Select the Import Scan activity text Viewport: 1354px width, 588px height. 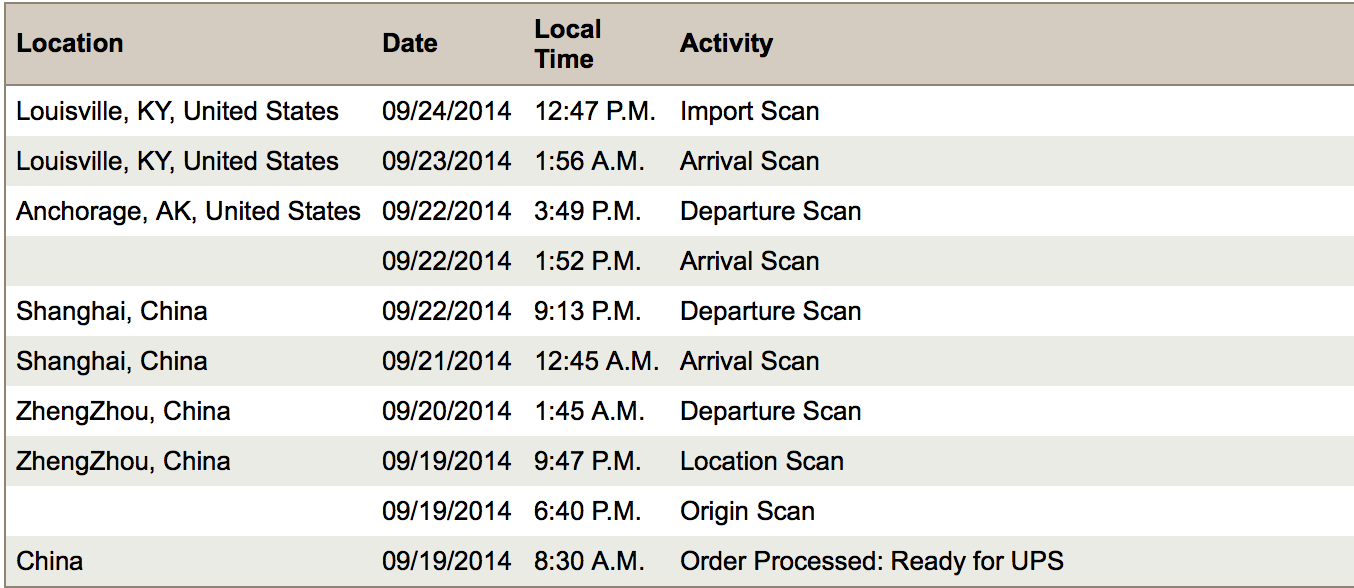coord(750,111)
